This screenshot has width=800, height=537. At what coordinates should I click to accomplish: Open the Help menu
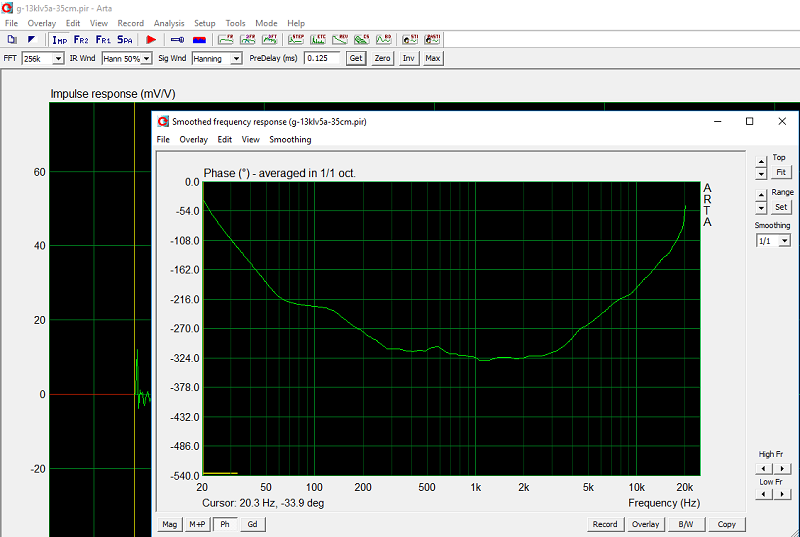[x=296, y=23]
